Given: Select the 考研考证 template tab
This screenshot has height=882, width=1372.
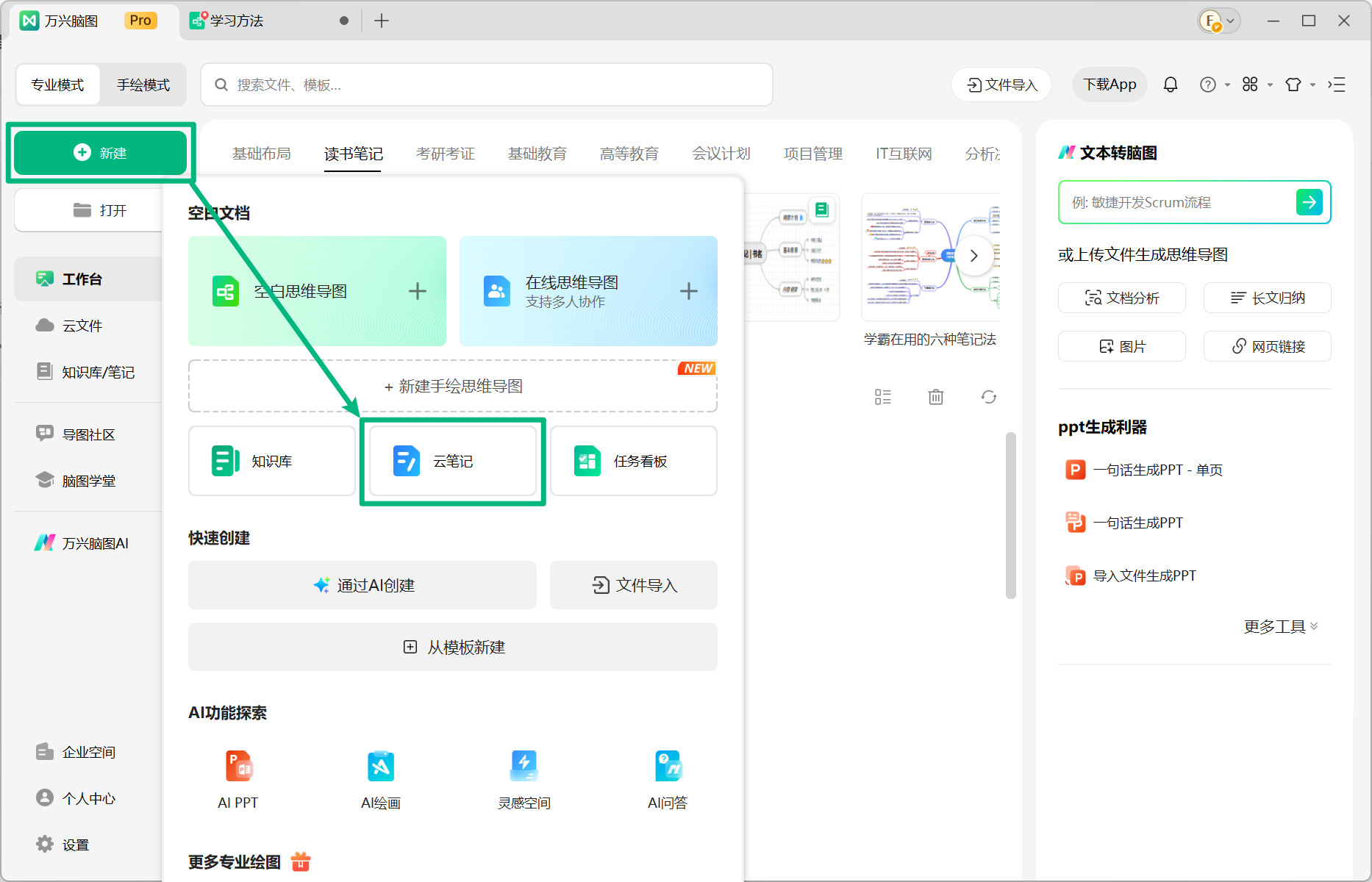Looking at the screenshot, I should point(446,154).
